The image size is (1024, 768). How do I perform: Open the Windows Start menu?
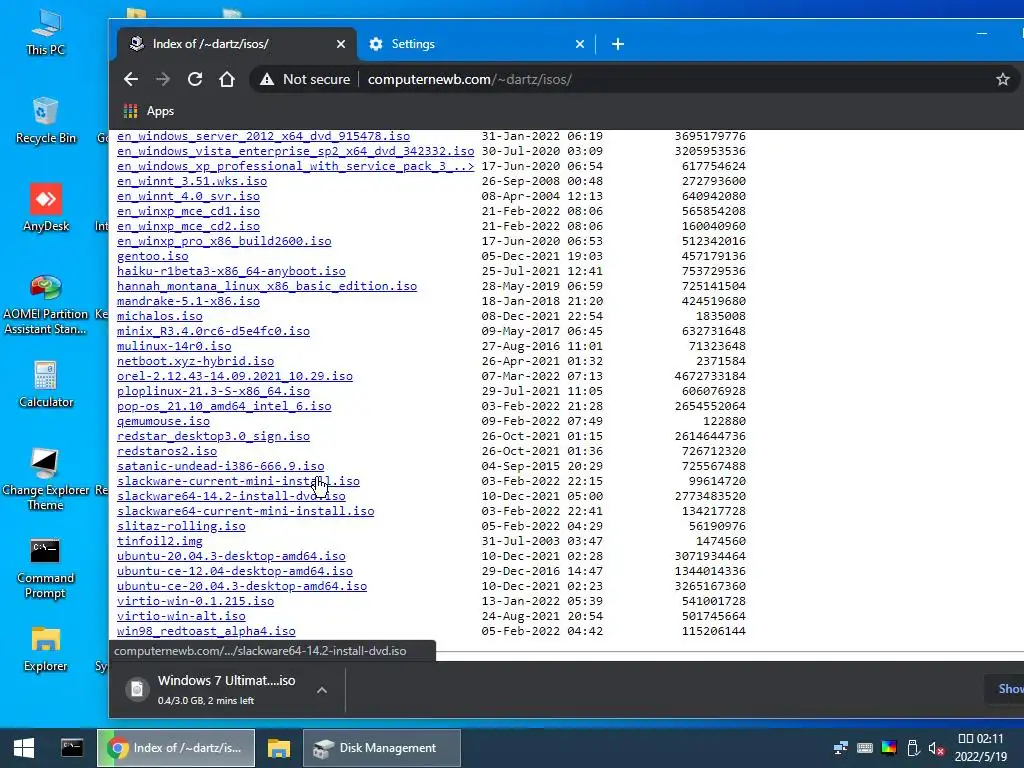click(x=24, y=748)
